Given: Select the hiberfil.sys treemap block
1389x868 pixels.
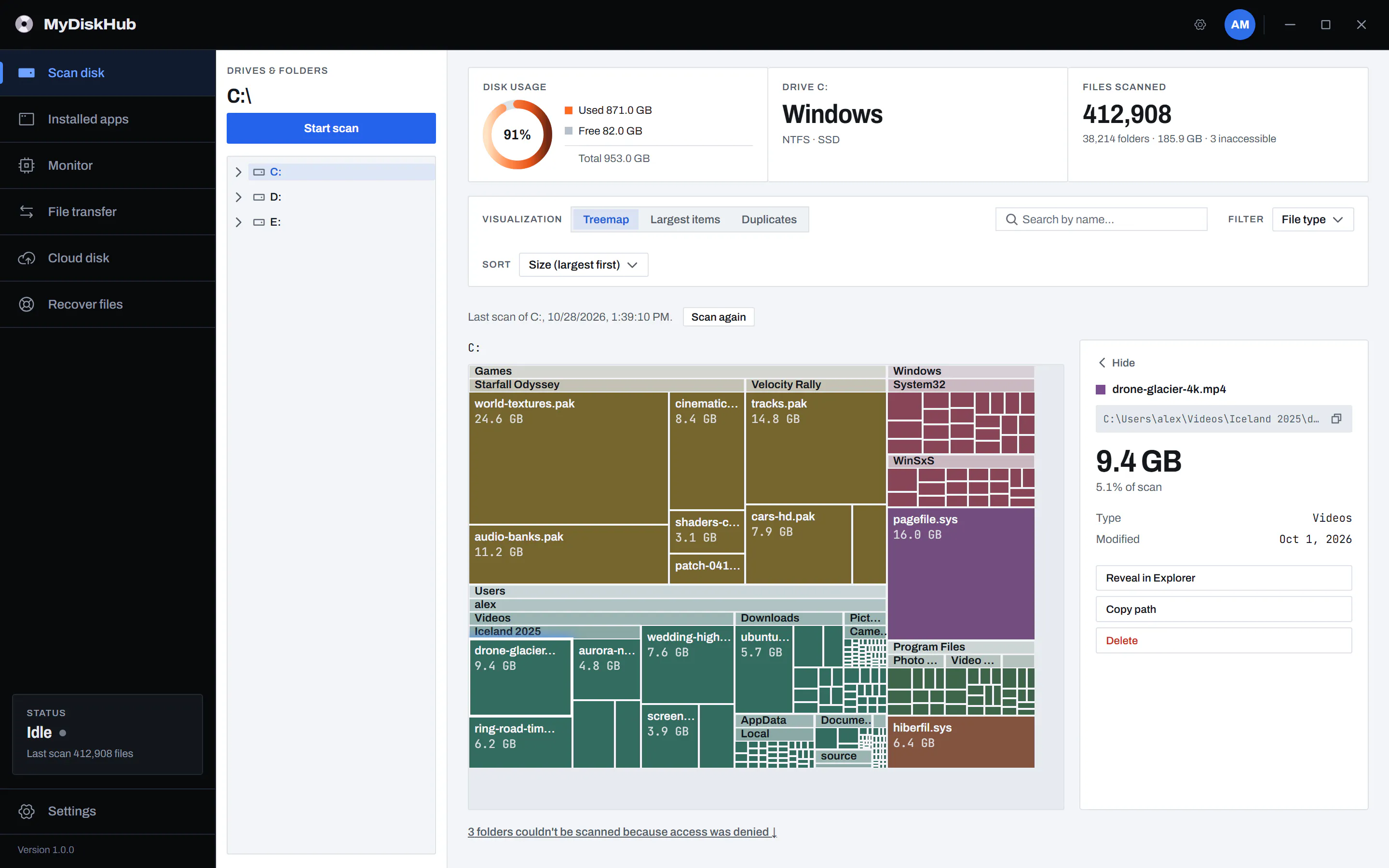Looking at the screenshot, I should (961, 742).
